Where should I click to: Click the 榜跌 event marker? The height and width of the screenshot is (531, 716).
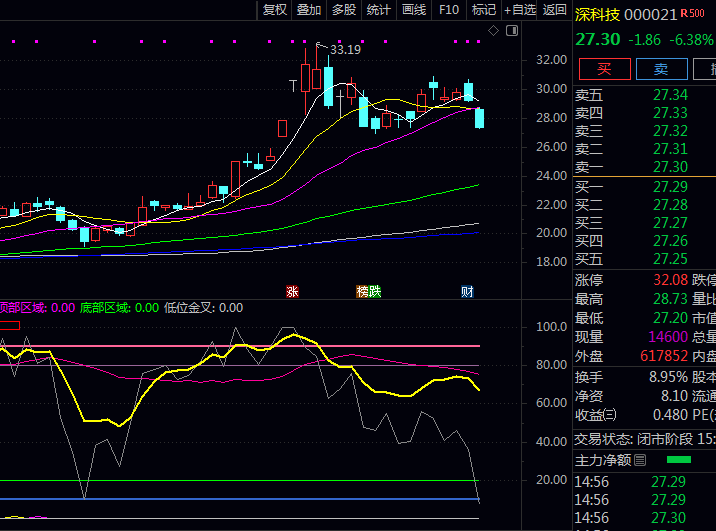369,292
